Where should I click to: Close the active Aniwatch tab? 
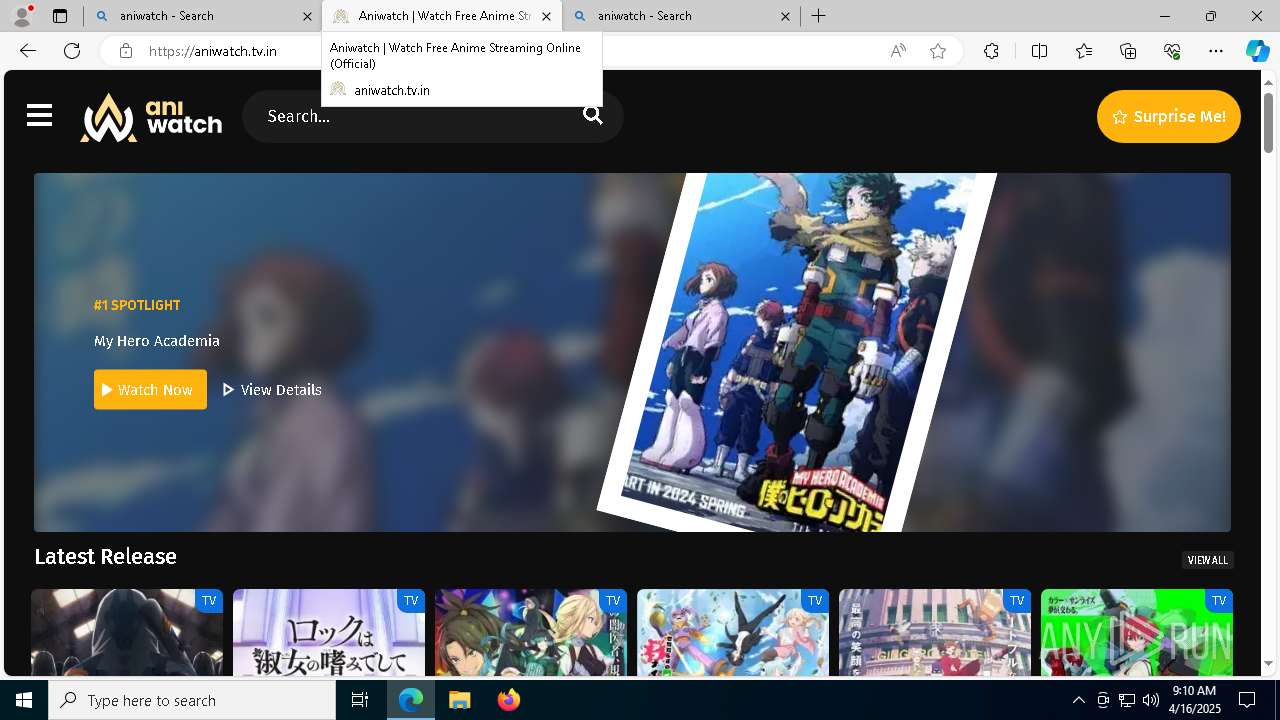(x=546, y=16)
